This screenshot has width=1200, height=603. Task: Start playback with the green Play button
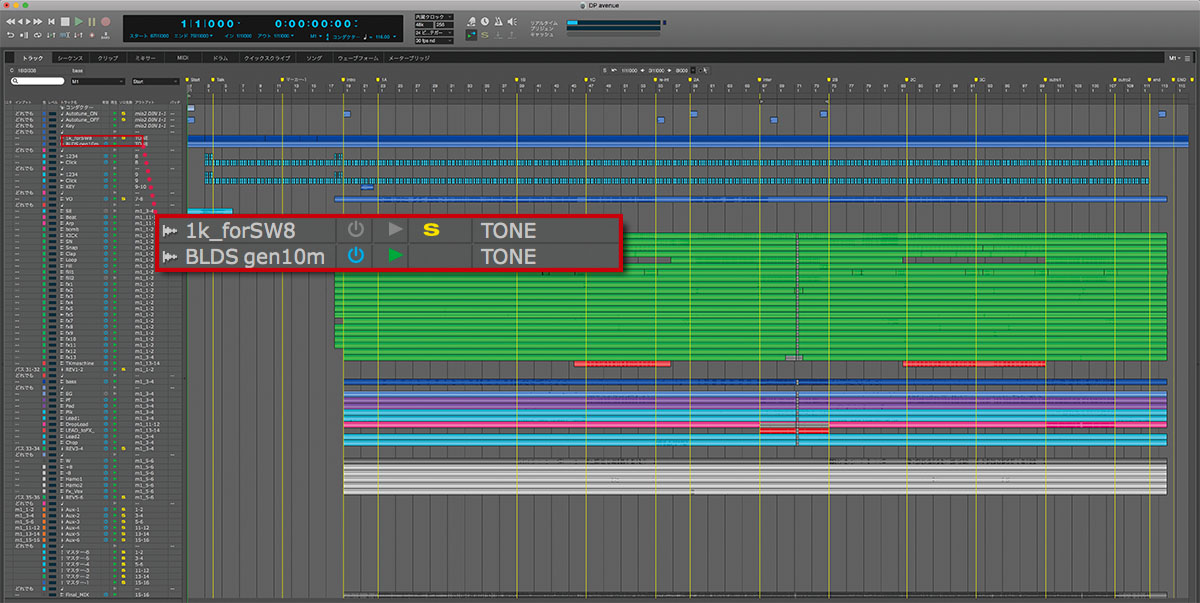[x=78, y=22]
